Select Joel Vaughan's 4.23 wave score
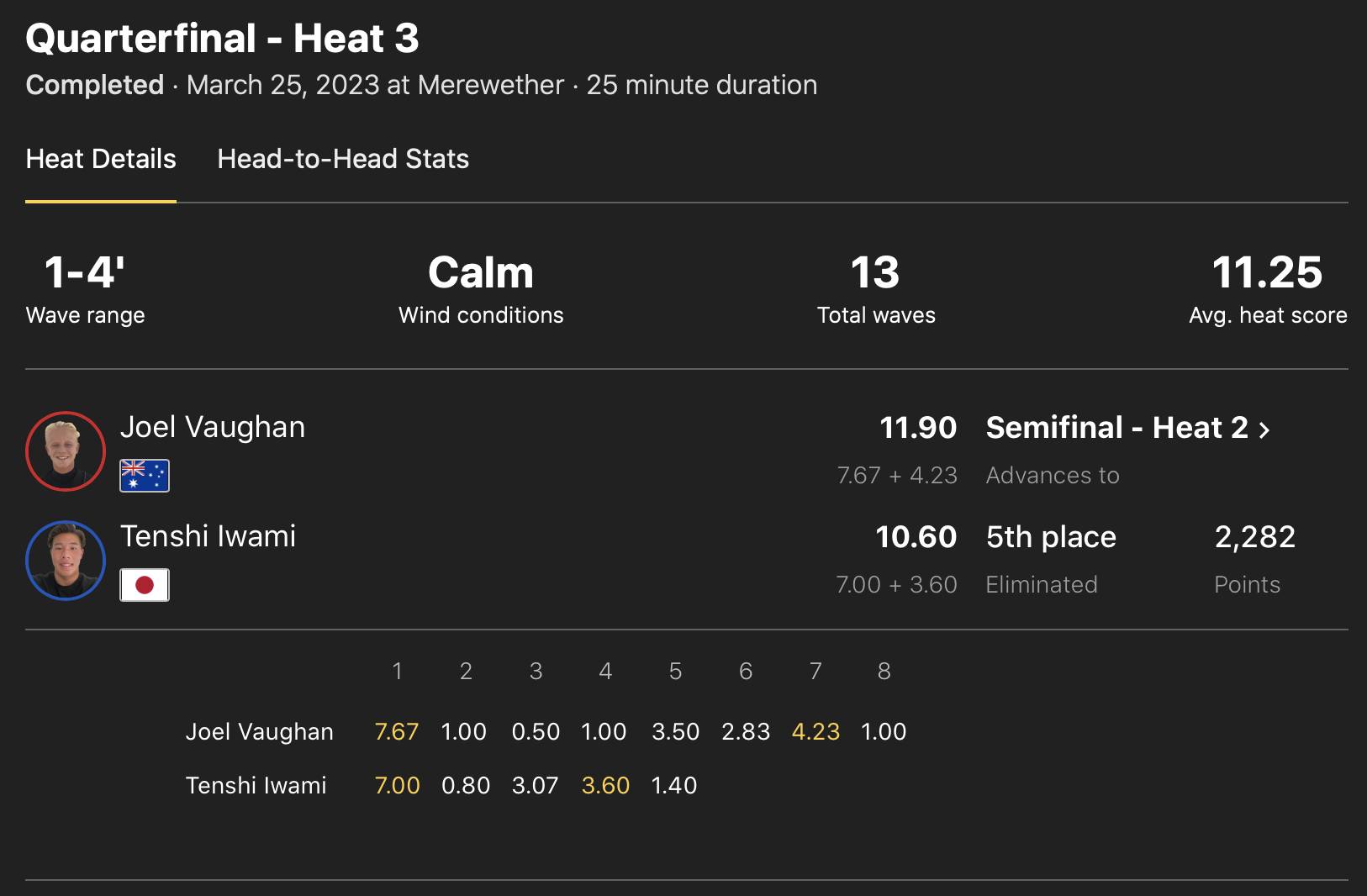The width and height of the screenshot is (1367, 896). (815, 732)
